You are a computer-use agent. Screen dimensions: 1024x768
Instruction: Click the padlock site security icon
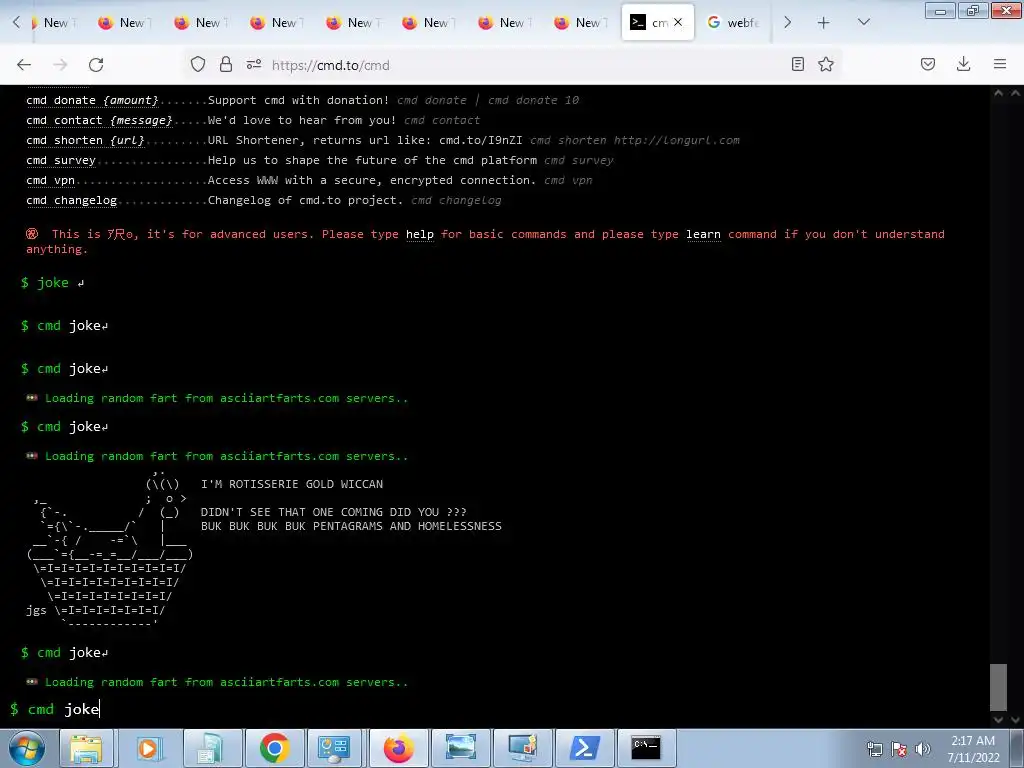226,64
